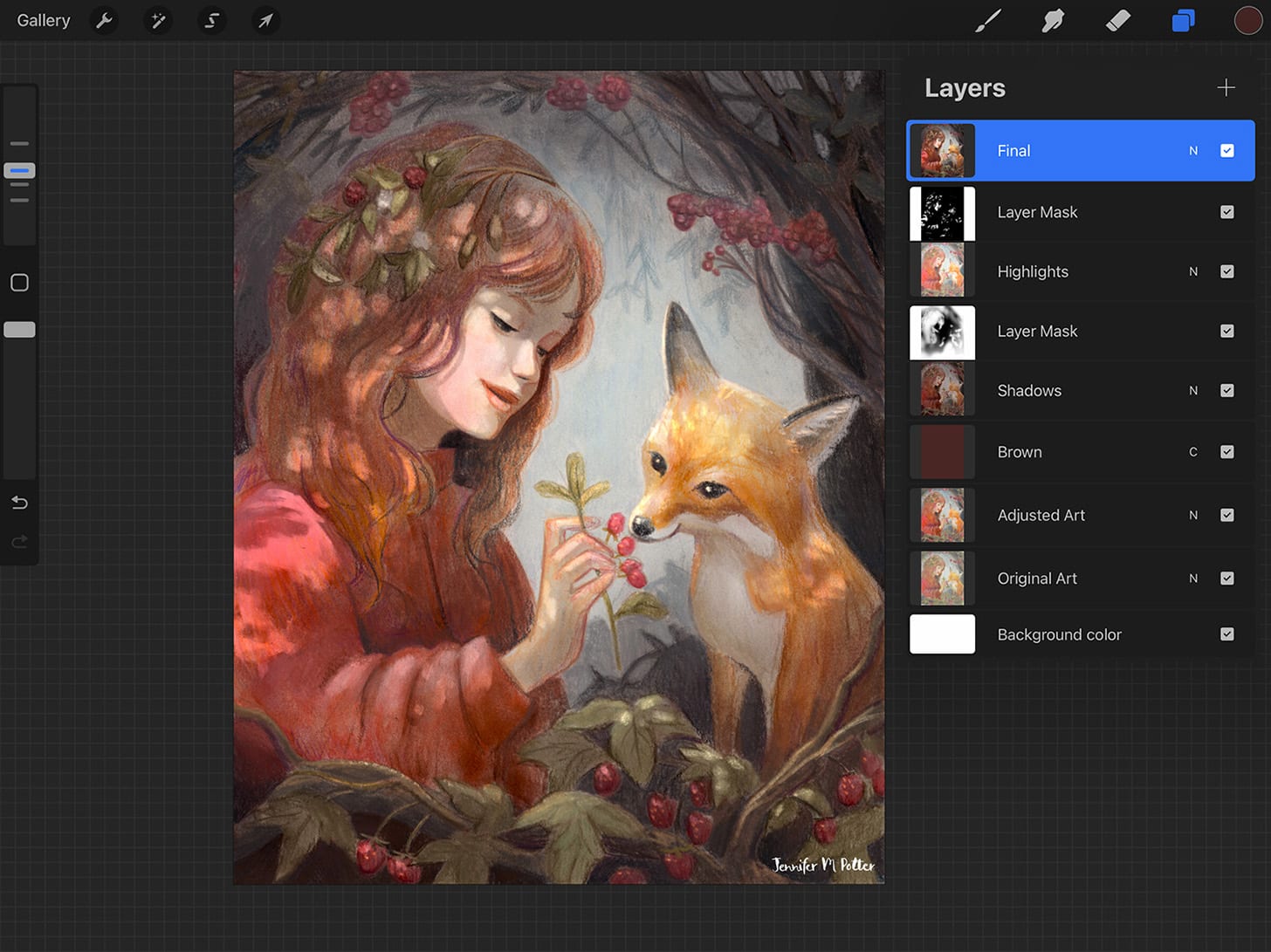Open the Layers panel icon
The image size is (1271, 952).
(x=1183, y=20)
